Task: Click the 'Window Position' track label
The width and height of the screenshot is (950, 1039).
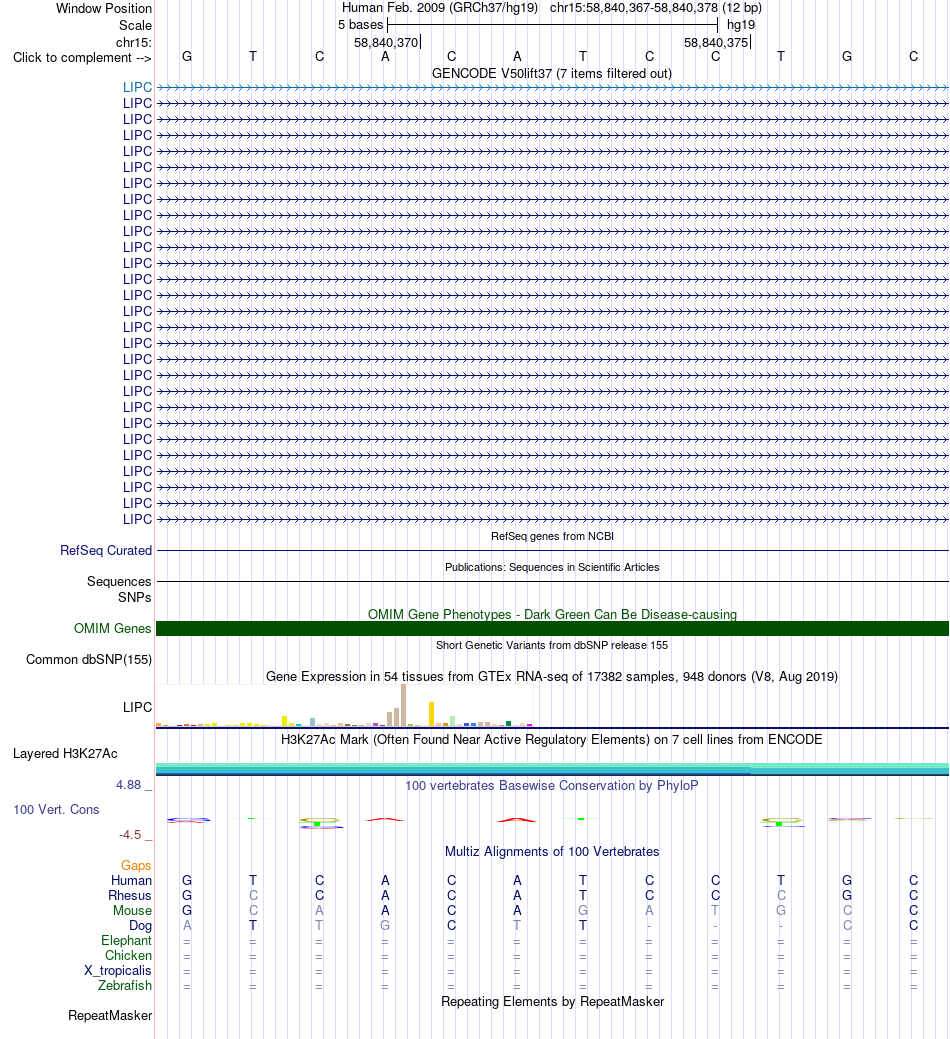Action: 103,9
